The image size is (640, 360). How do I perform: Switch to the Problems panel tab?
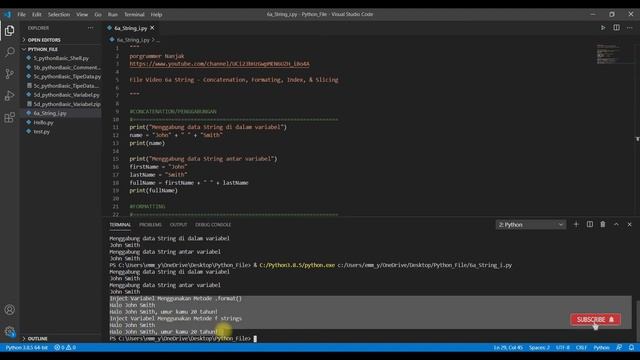(150, 225)
